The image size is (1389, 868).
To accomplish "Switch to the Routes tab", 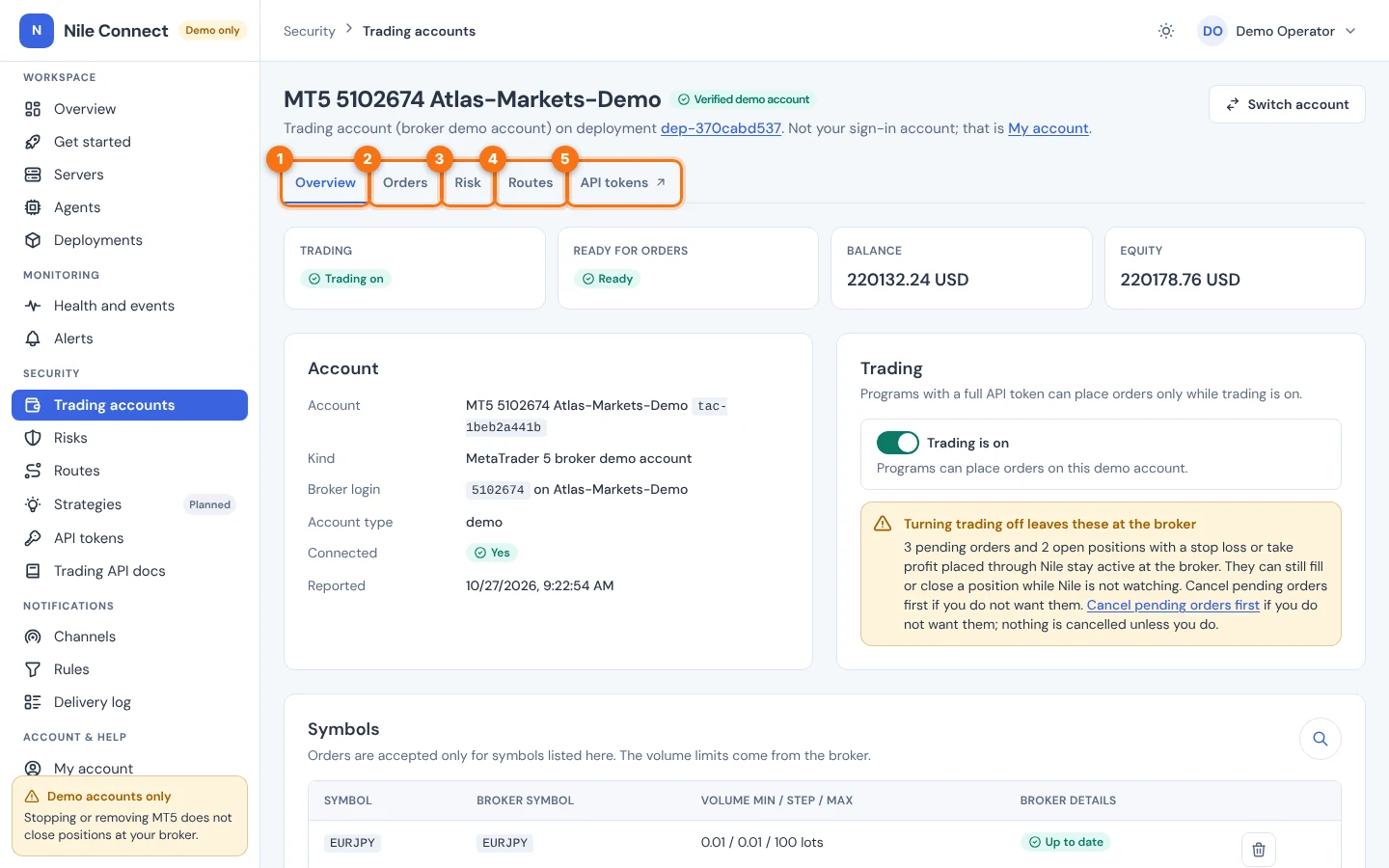I will [531, 182].
